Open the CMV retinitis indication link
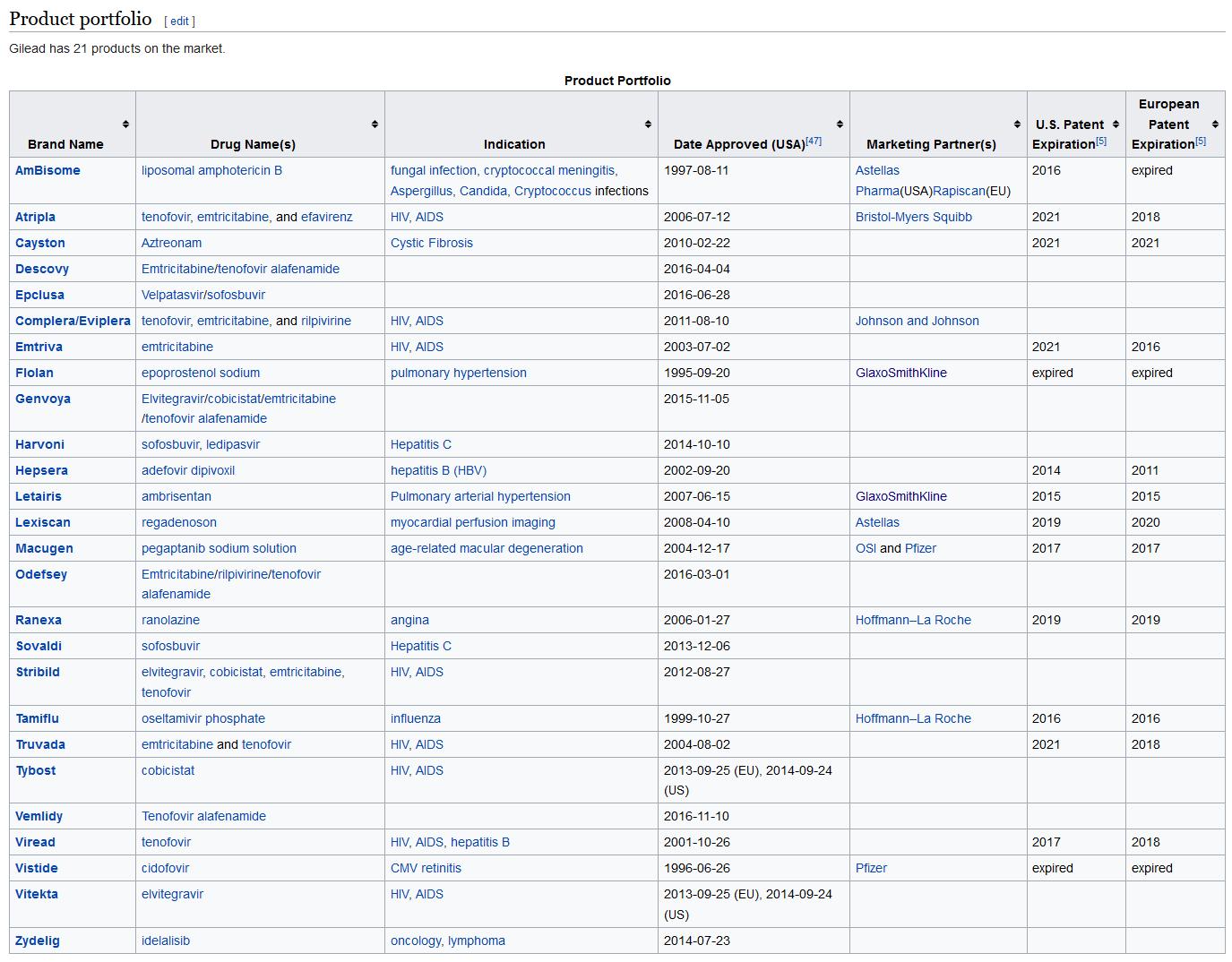Viewport: 1232px width, 962px height. (426, 868)
